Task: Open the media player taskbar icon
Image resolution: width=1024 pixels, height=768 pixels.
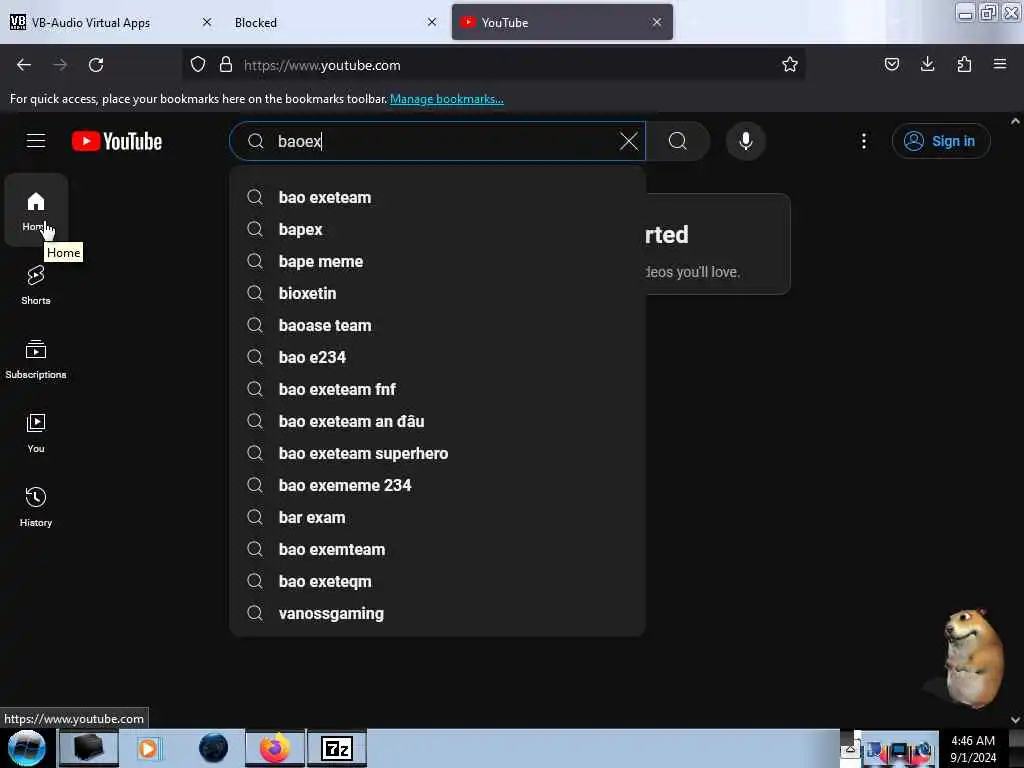Action: pos(149,748)
